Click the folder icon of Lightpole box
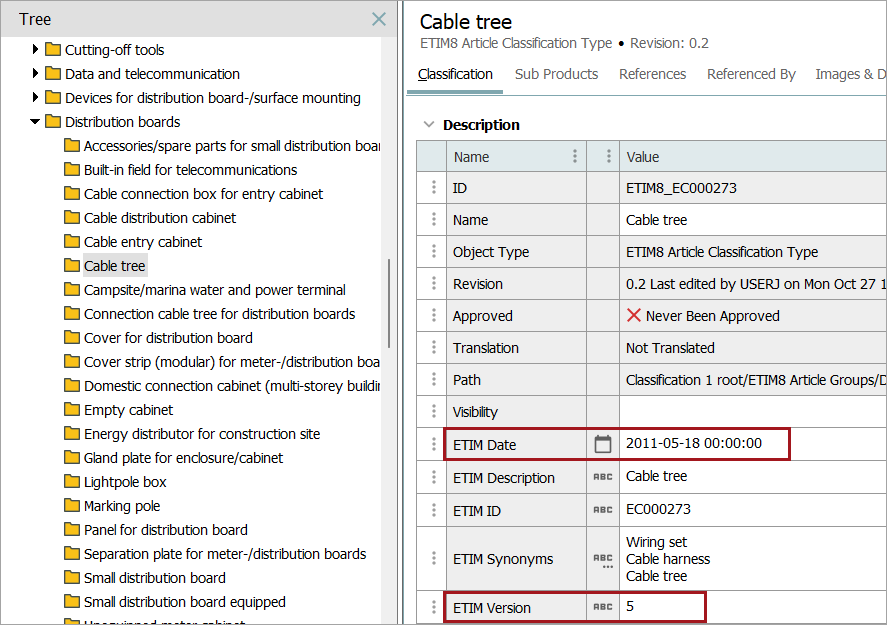This screenshot has width=887, height=625. [x=72, y=482]
